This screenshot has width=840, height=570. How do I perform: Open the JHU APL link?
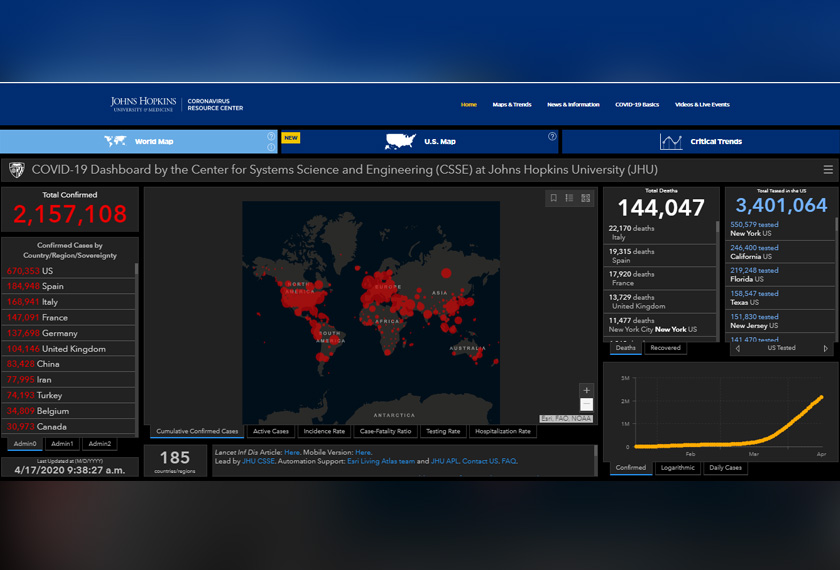click(445, 461)
